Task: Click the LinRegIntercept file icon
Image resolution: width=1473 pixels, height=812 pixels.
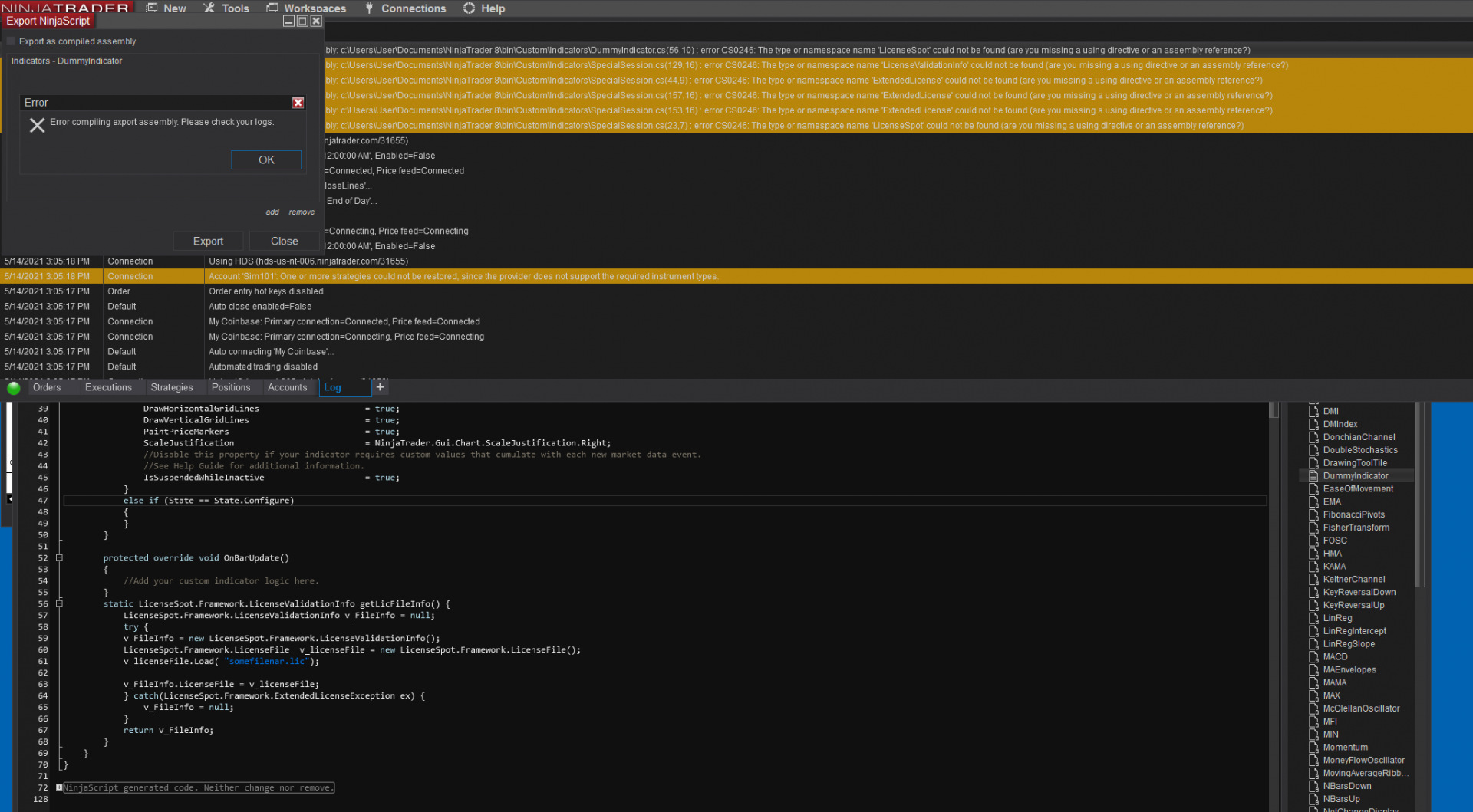Action: pyautogui.click(x=1313, y=632)
